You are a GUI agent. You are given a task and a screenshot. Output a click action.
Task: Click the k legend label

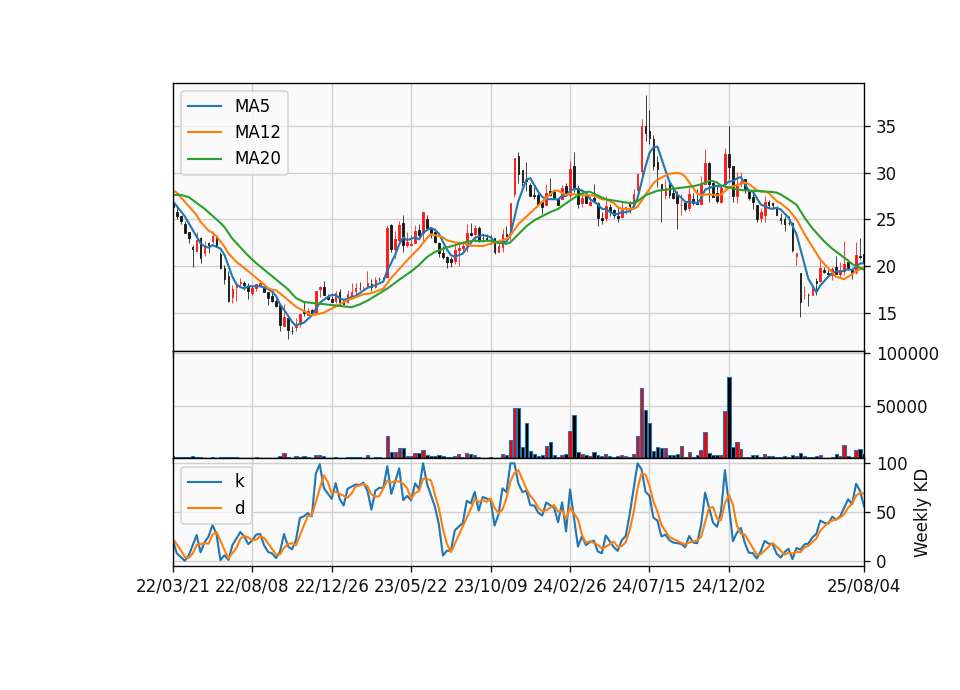pos(239,481)
